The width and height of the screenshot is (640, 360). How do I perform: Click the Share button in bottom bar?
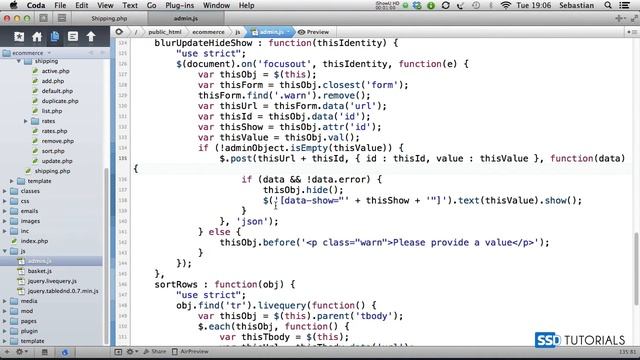tap(154, 351)
